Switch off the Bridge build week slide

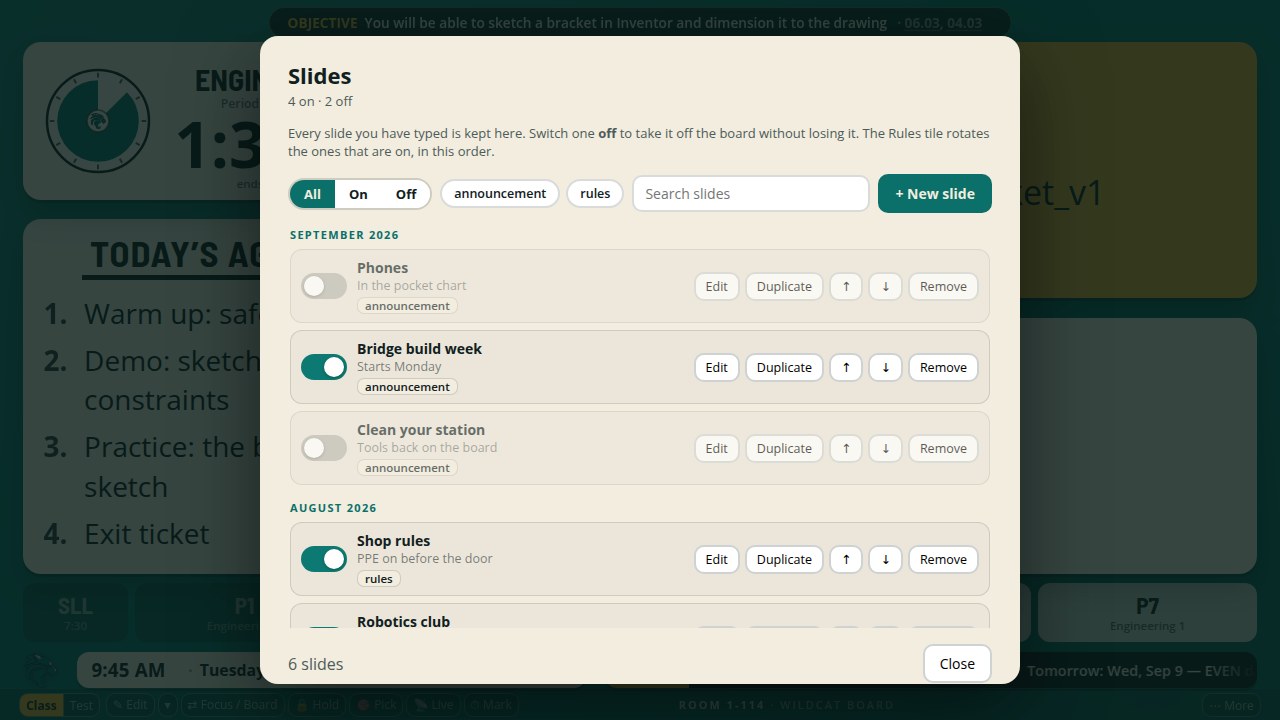pyautogui.click(x=324, y=367)
